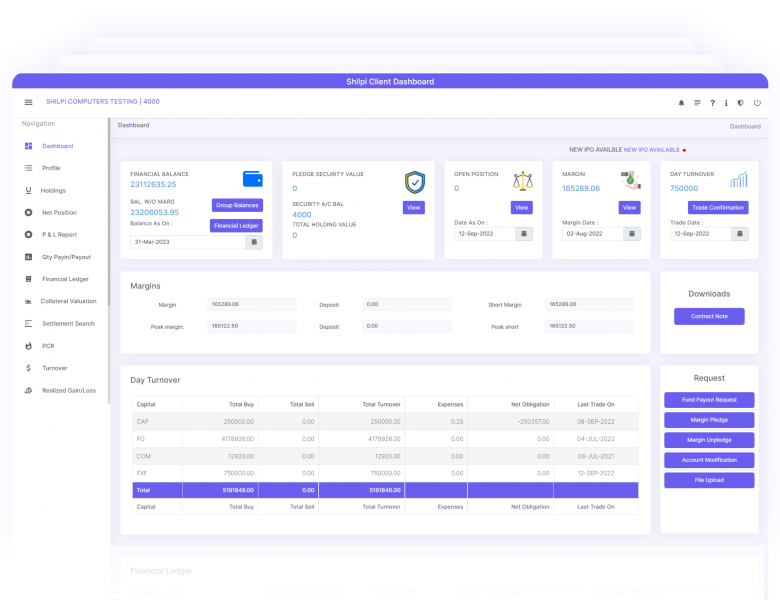Open Net Position in navigation

coord(59,212)
